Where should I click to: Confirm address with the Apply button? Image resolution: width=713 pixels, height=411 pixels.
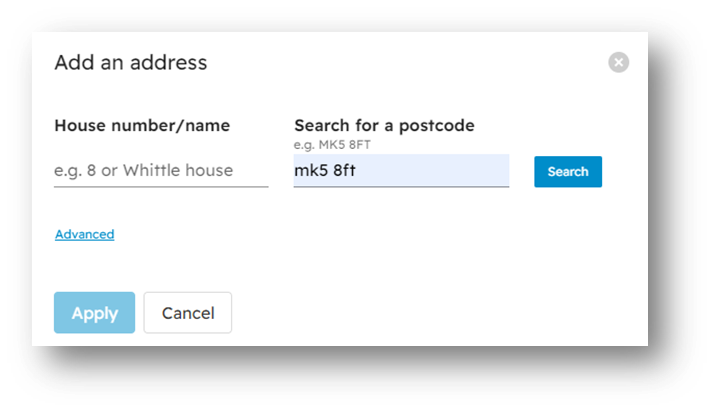(94, 313)
